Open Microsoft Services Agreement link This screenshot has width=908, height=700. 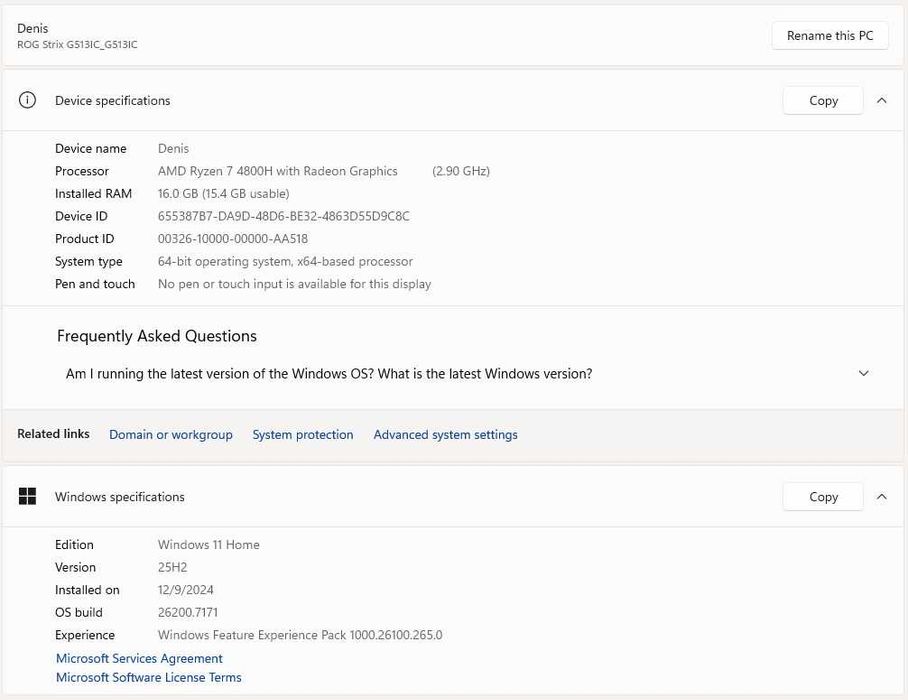click(139, 658)
